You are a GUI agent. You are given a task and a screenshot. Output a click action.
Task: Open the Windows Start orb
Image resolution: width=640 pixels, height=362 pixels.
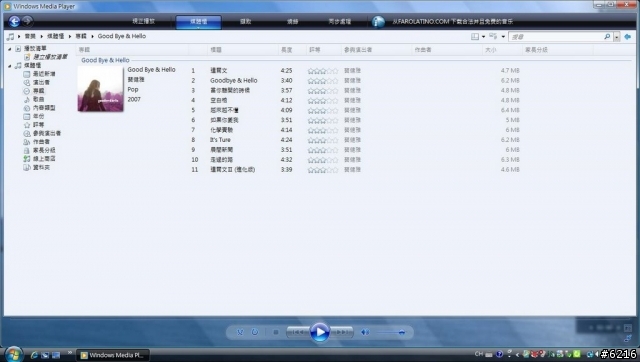(14, 354)
